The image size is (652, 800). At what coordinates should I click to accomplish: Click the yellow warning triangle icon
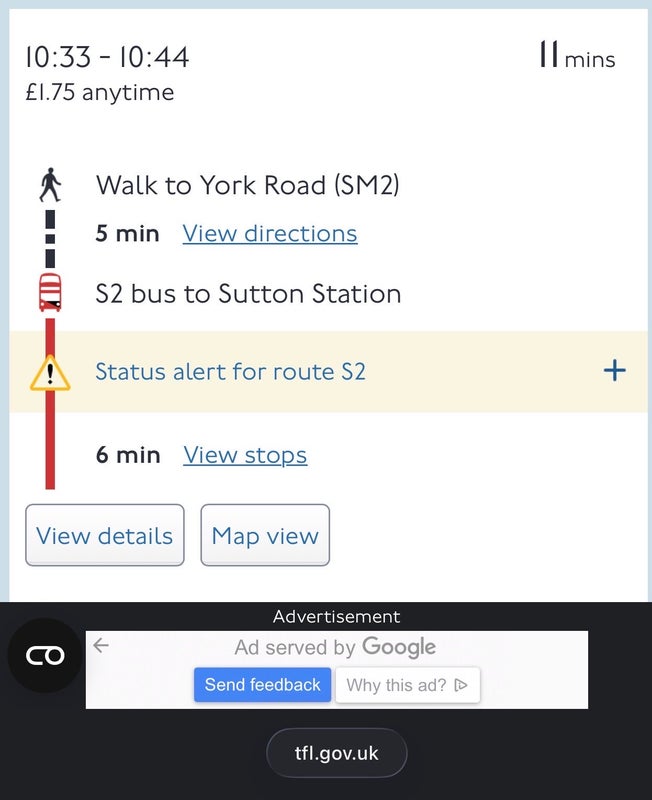50,373
